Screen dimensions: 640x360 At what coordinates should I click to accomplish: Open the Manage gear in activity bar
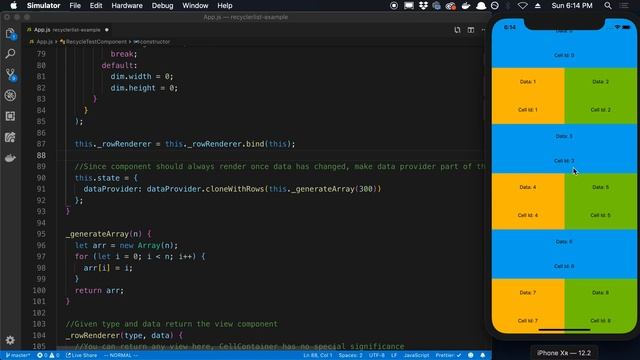[11, 340]
